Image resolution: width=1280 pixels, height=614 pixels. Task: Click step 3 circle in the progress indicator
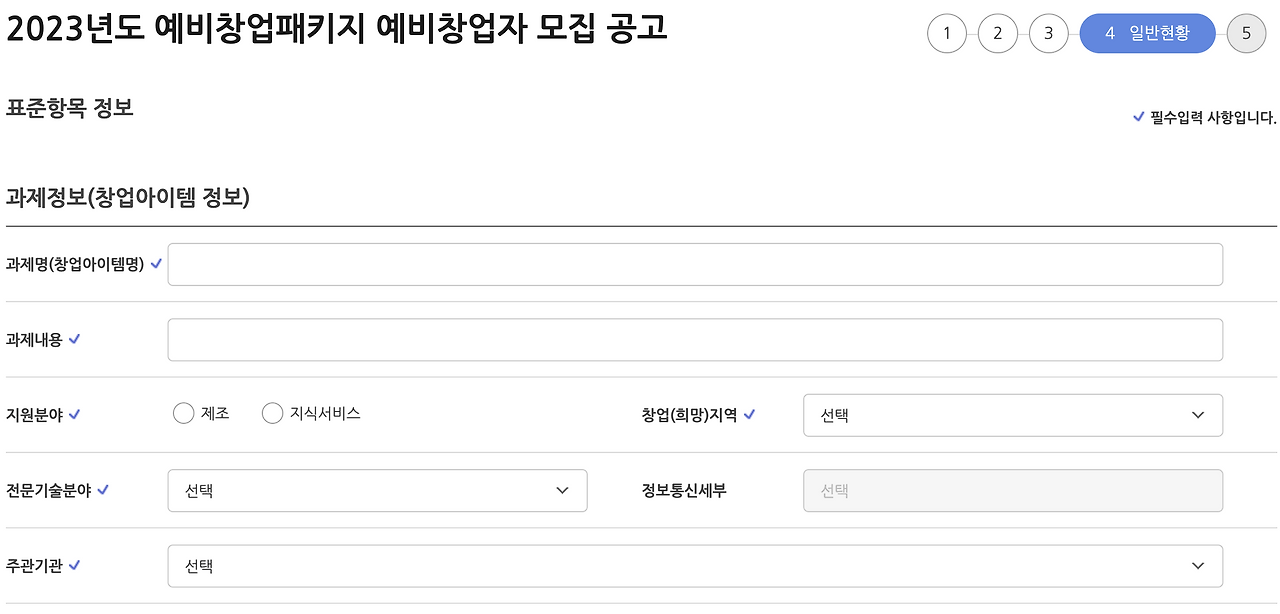(x=1048, y=33)
